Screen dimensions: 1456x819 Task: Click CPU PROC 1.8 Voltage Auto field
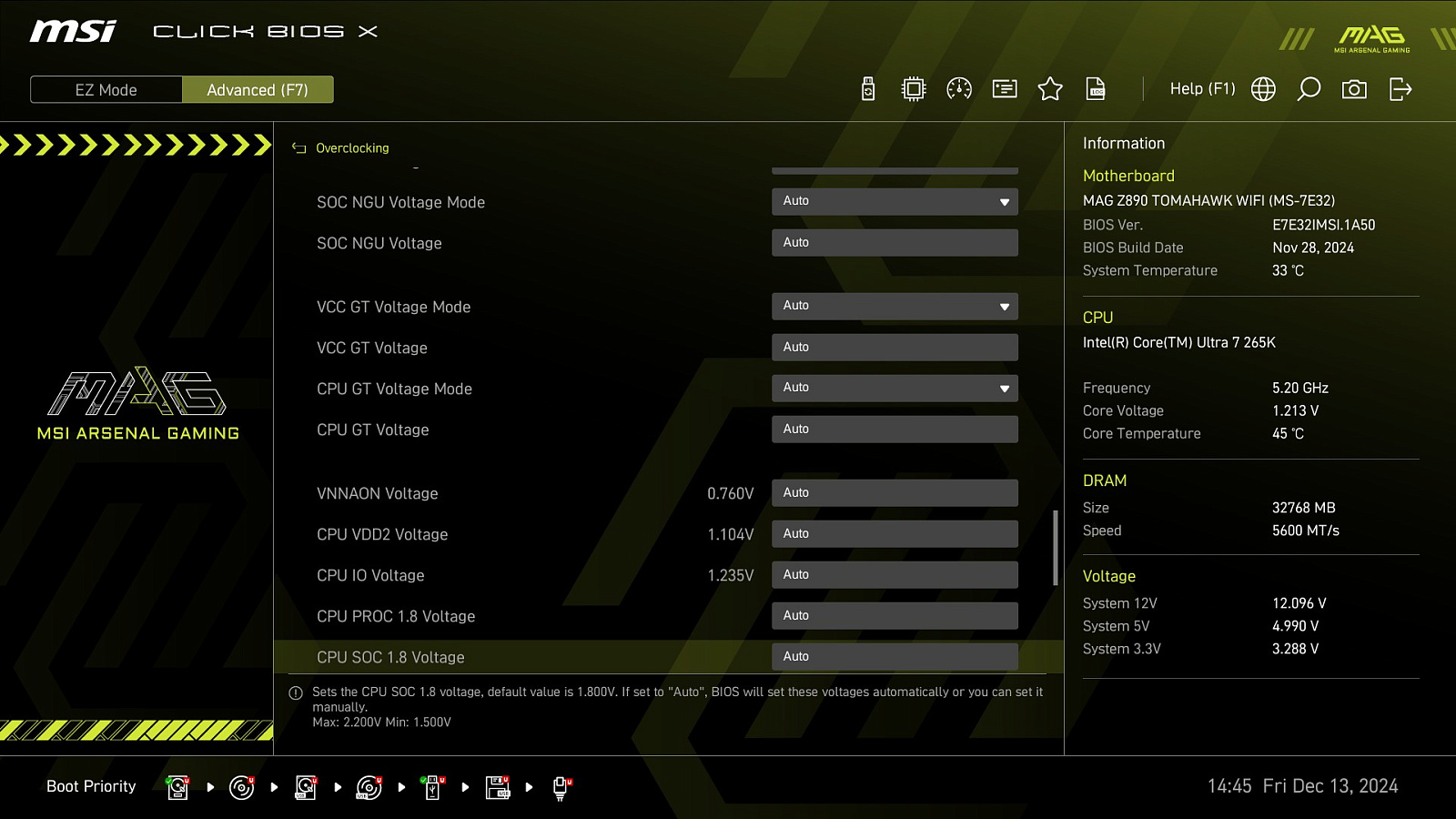(895, 616)
